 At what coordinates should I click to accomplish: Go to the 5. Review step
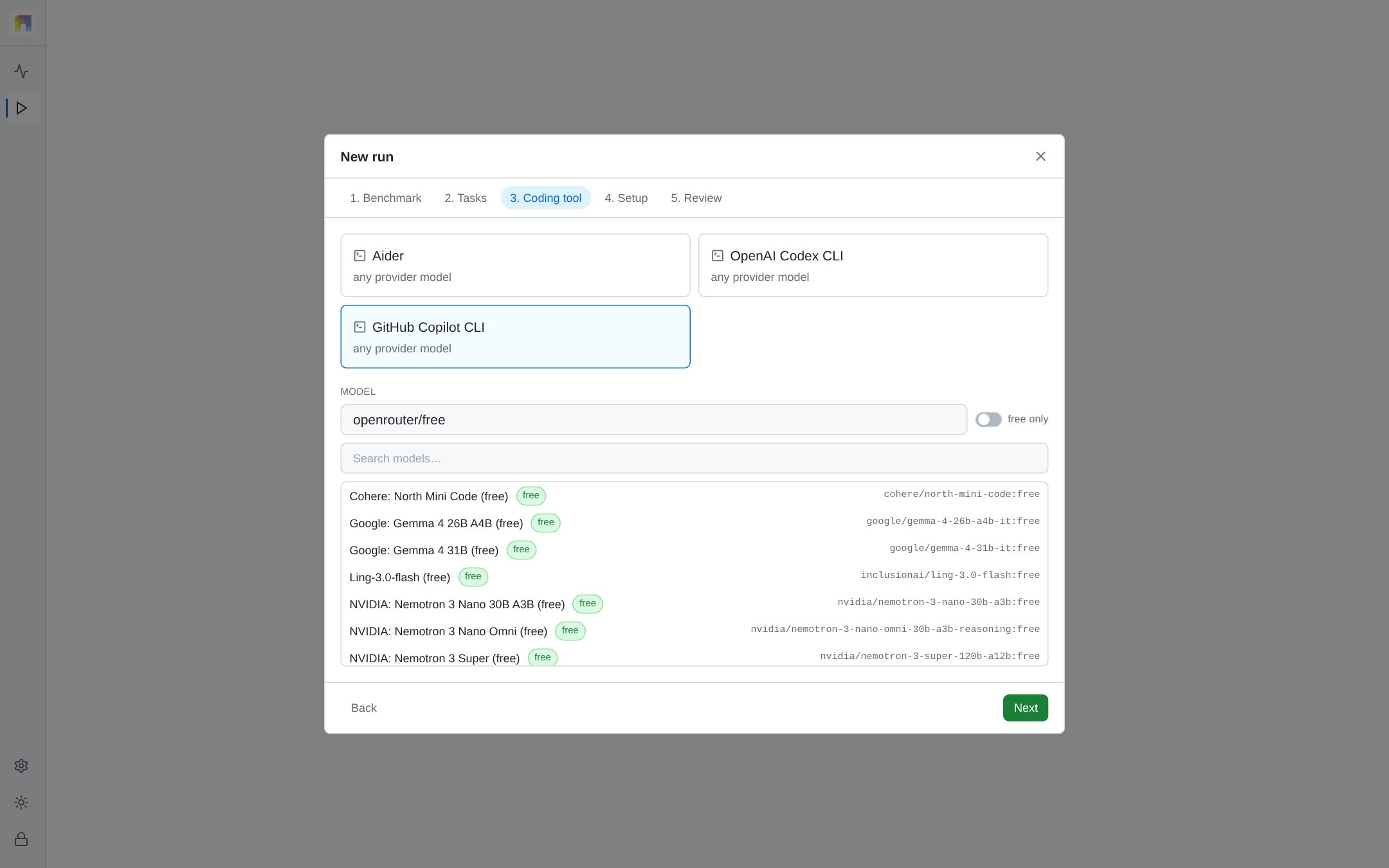696,198
